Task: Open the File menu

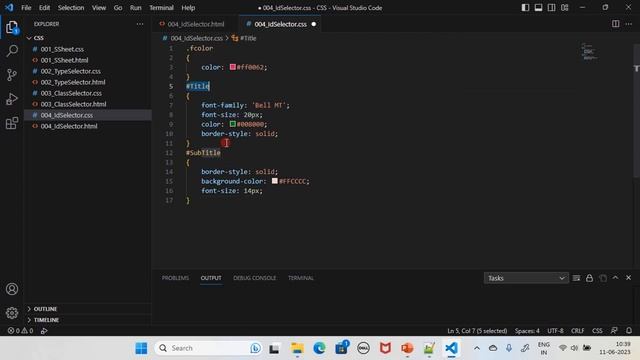Action: coord(26,8)
